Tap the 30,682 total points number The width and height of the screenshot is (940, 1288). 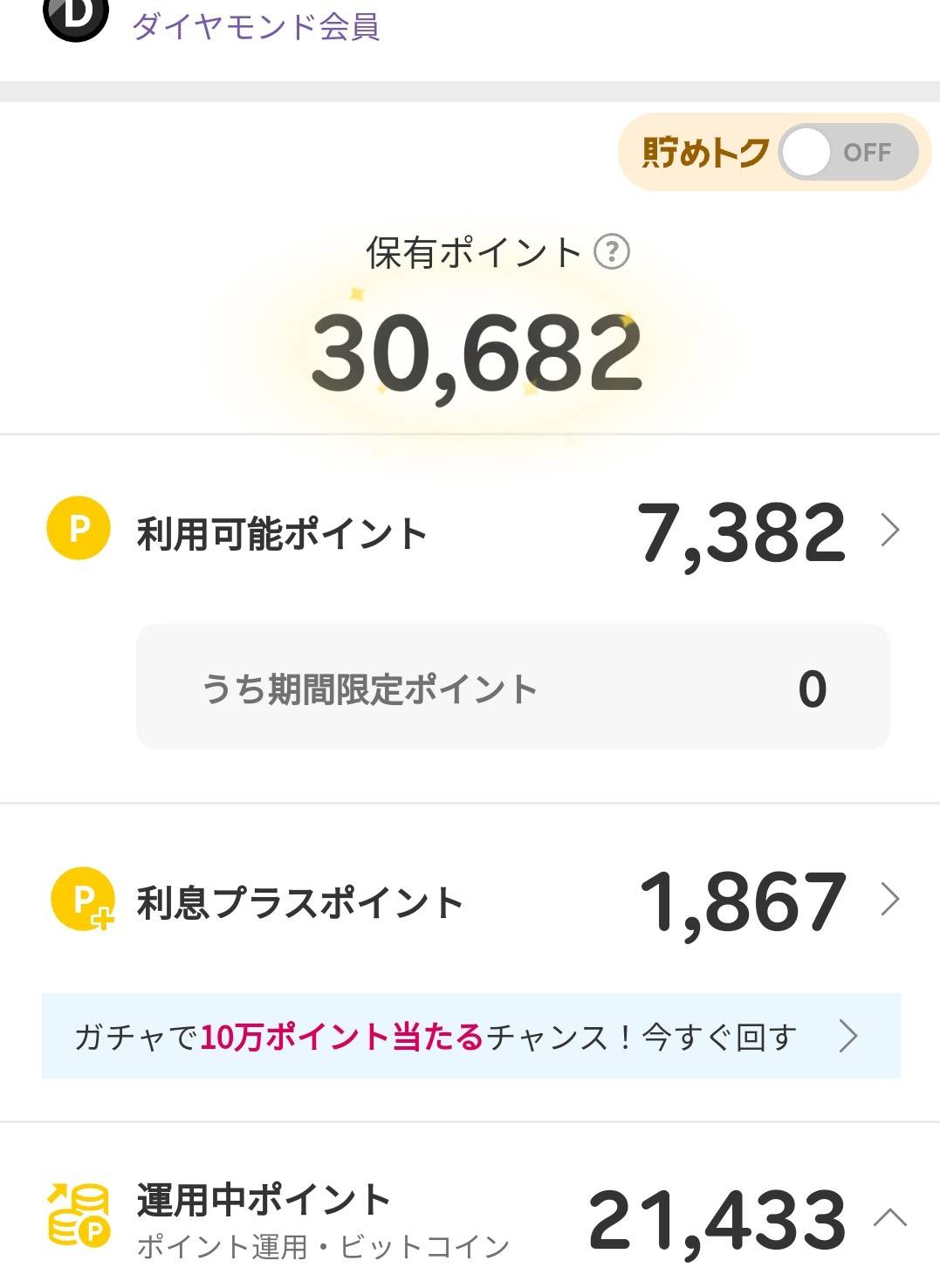[x=477, y=353]
